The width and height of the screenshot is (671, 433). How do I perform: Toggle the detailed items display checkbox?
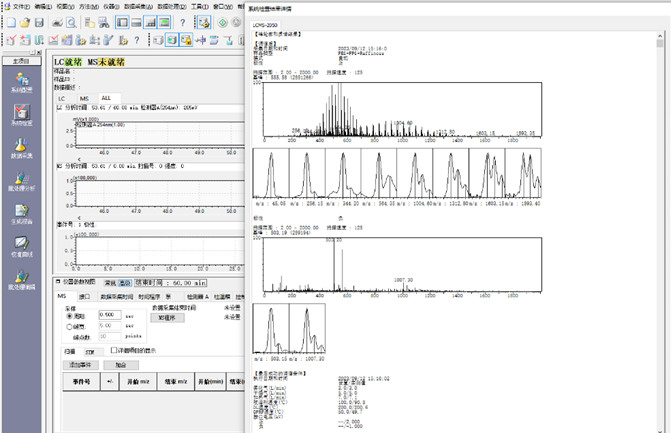point(114,350)
